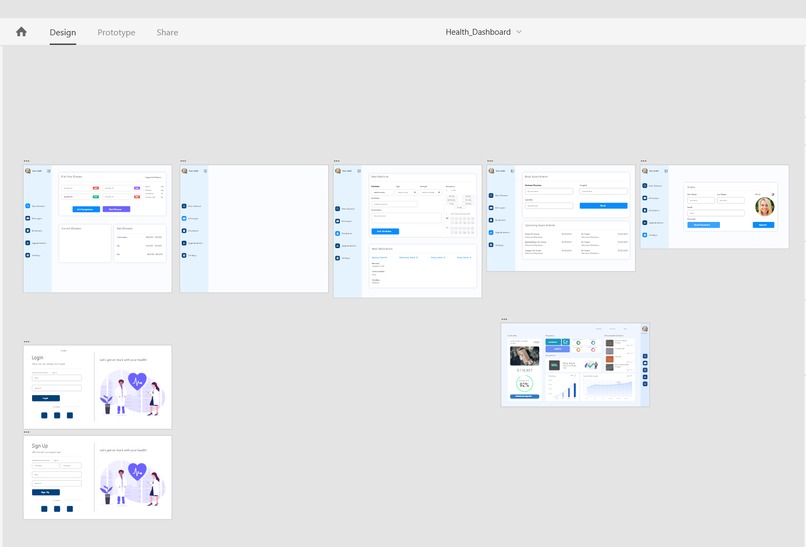Click the highlighted fourth sidebar icon in Book Appointment artboard

point(491,232)
